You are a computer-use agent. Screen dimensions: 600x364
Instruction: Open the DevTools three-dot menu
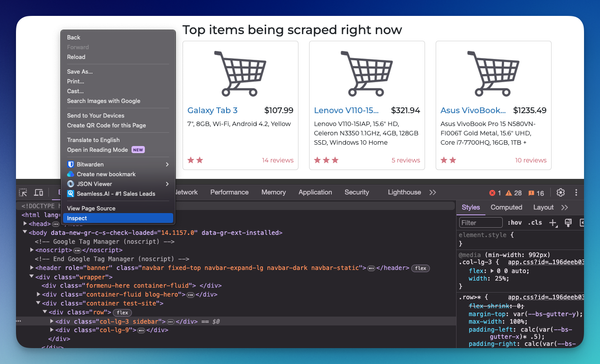pyautogui.click(x=576, y=193)
